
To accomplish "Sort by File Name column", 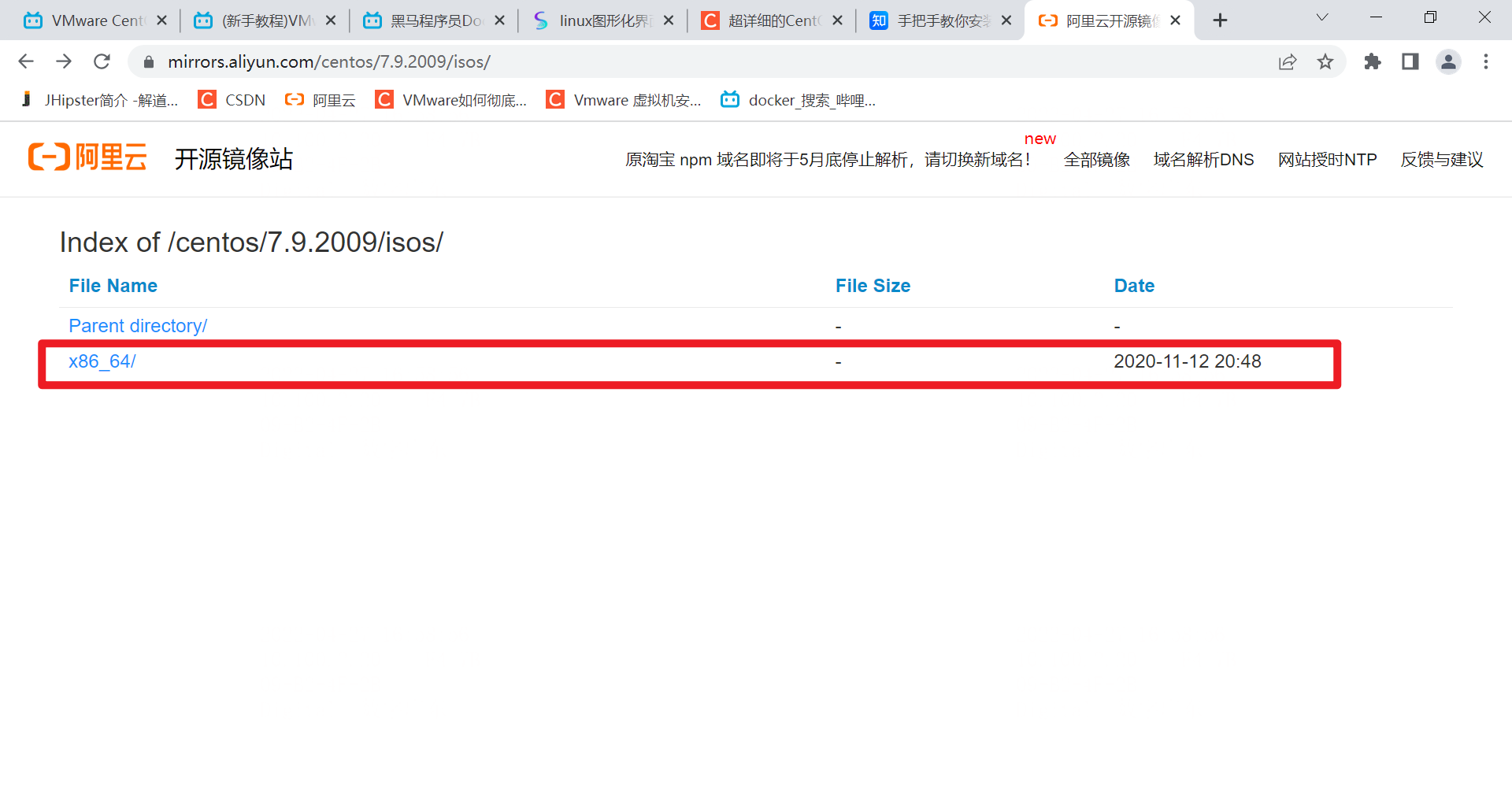I will (x=113, y=286).
